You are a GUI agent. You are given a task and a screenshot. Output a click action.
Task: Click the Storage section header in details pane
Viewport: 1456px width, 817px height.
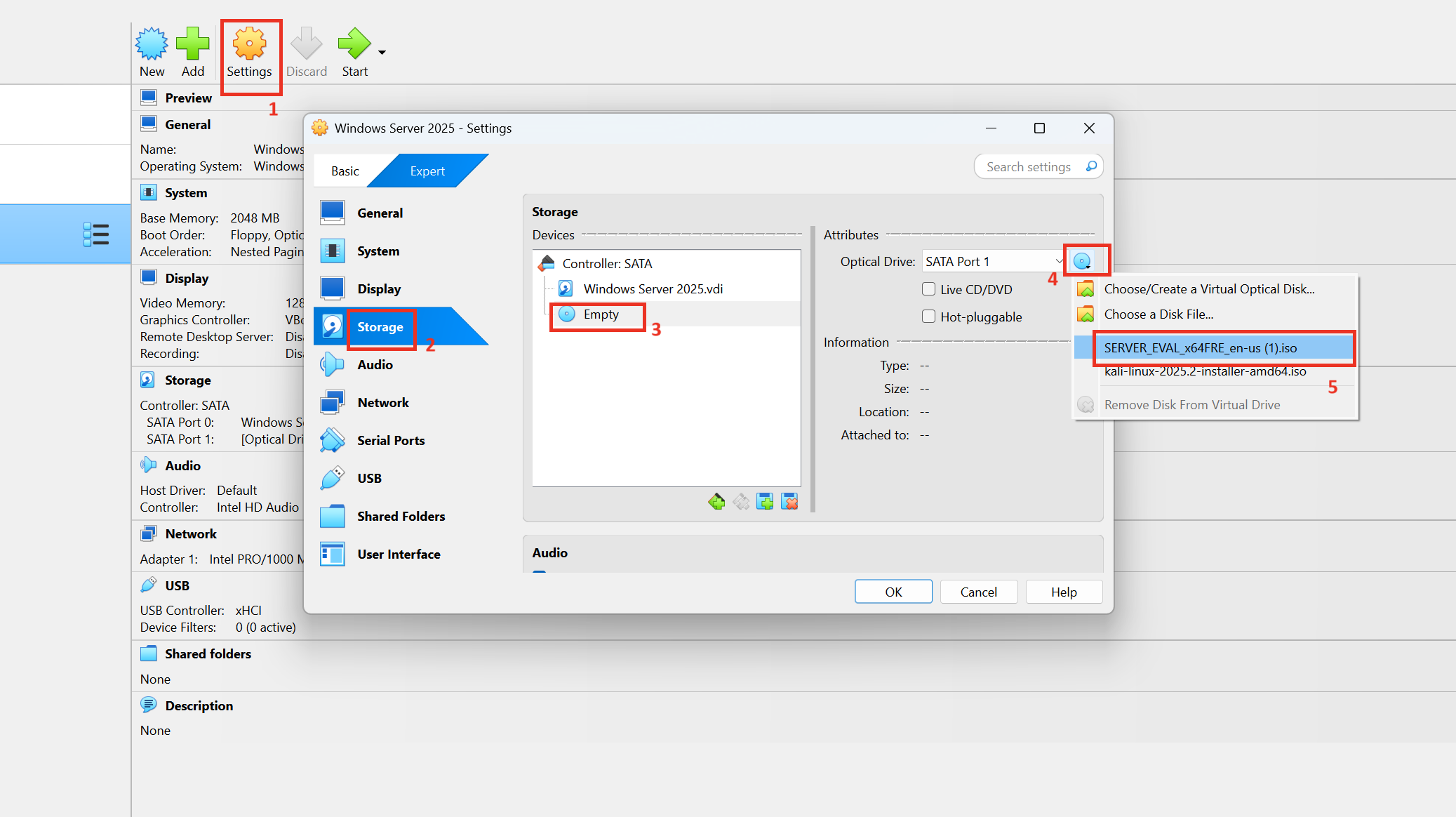pyautogui.click(x=187, y=380)
